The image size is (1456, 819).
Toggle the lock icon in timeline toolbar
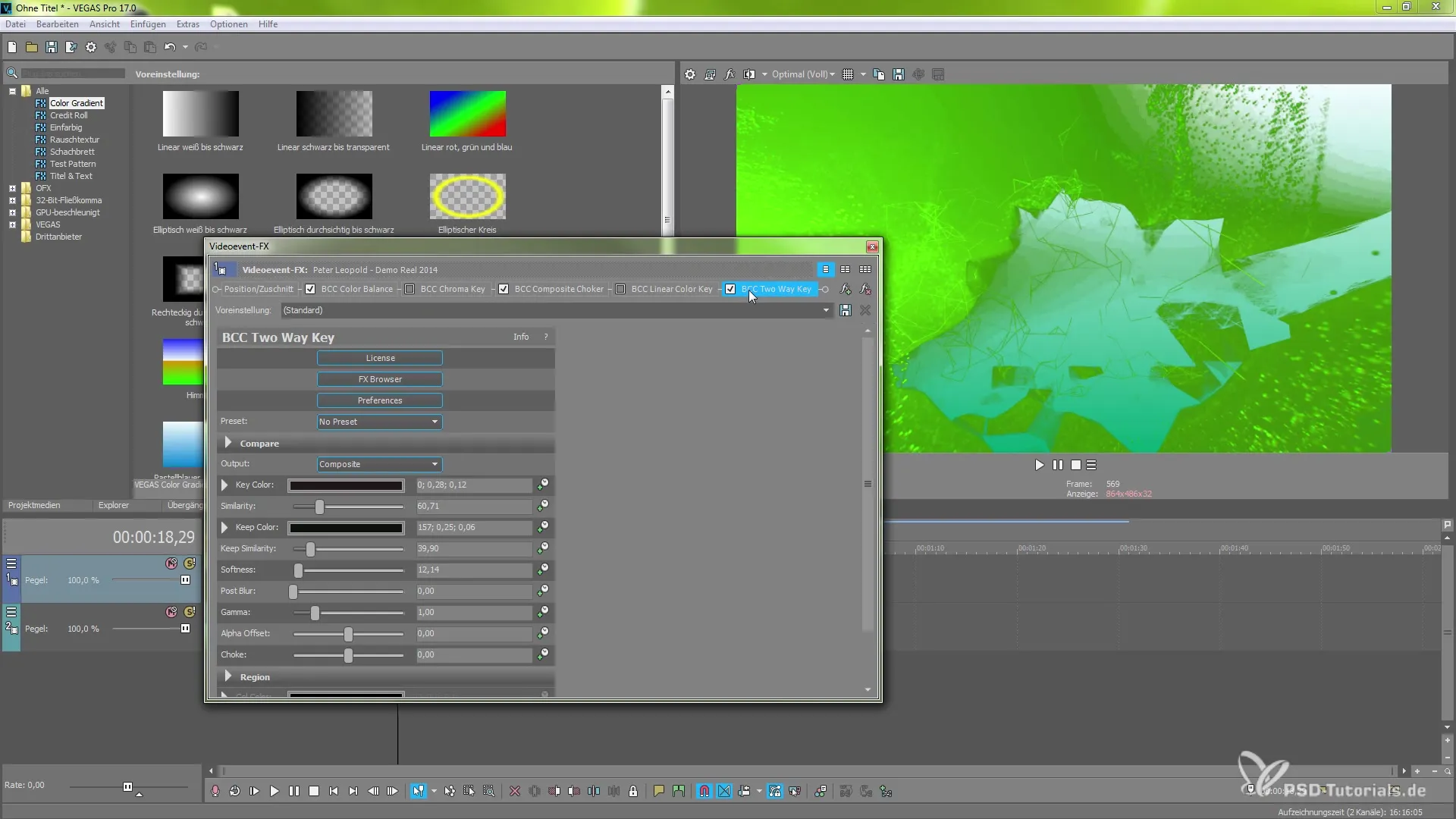pos(633,791)
